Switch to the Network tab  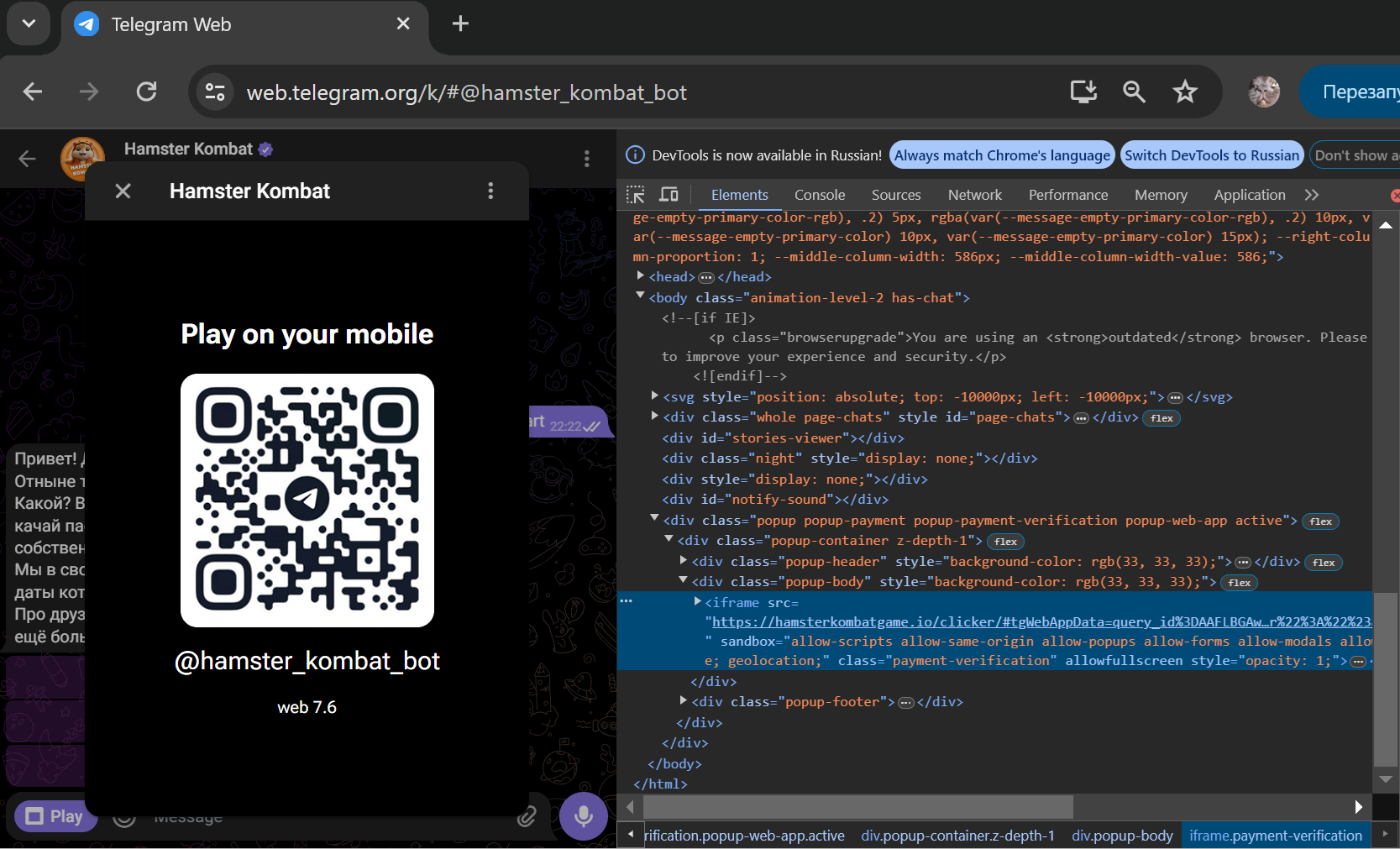pos(975,195)
